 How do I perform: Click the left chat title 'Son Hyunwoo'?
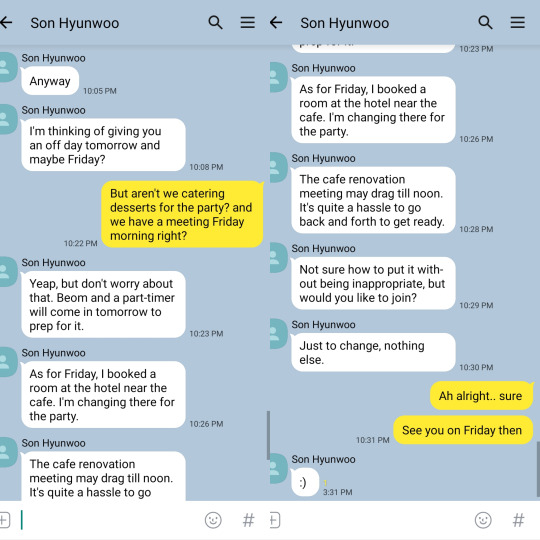click(75, 23)
